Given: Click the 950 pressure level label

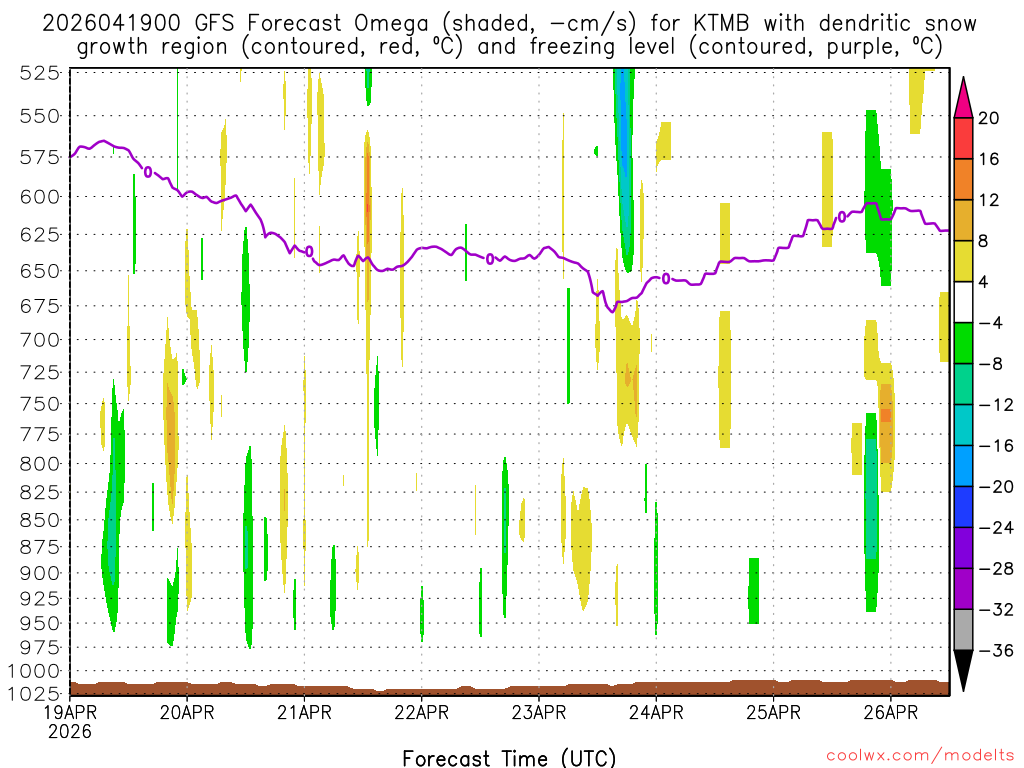Looking at the screenshot, I should pos(40,624).
